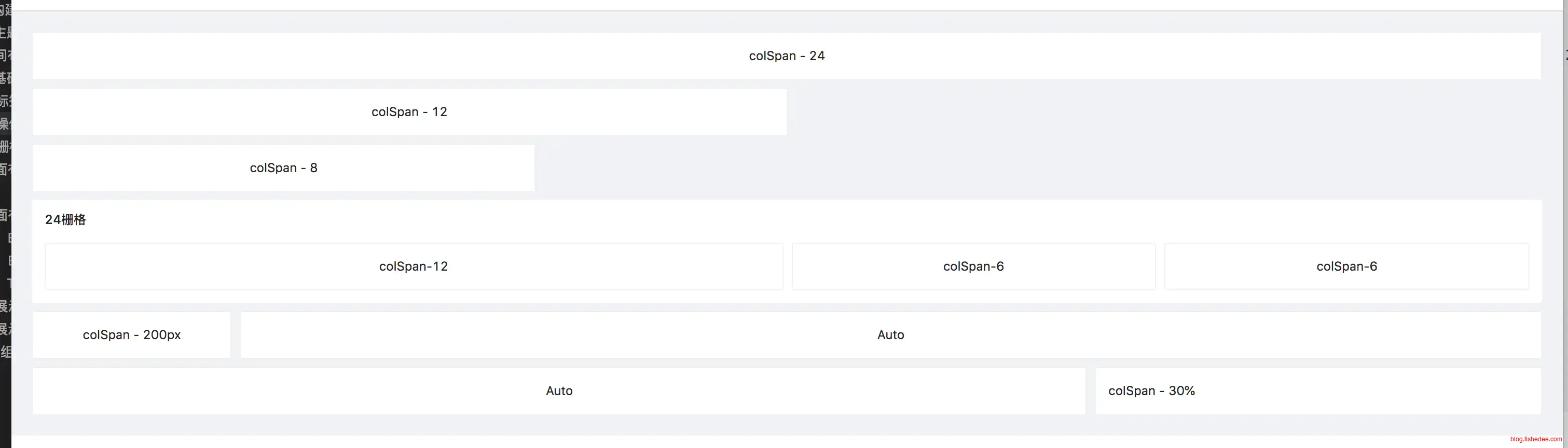Open the sidebar menu item starting with 基

[5, 78]
